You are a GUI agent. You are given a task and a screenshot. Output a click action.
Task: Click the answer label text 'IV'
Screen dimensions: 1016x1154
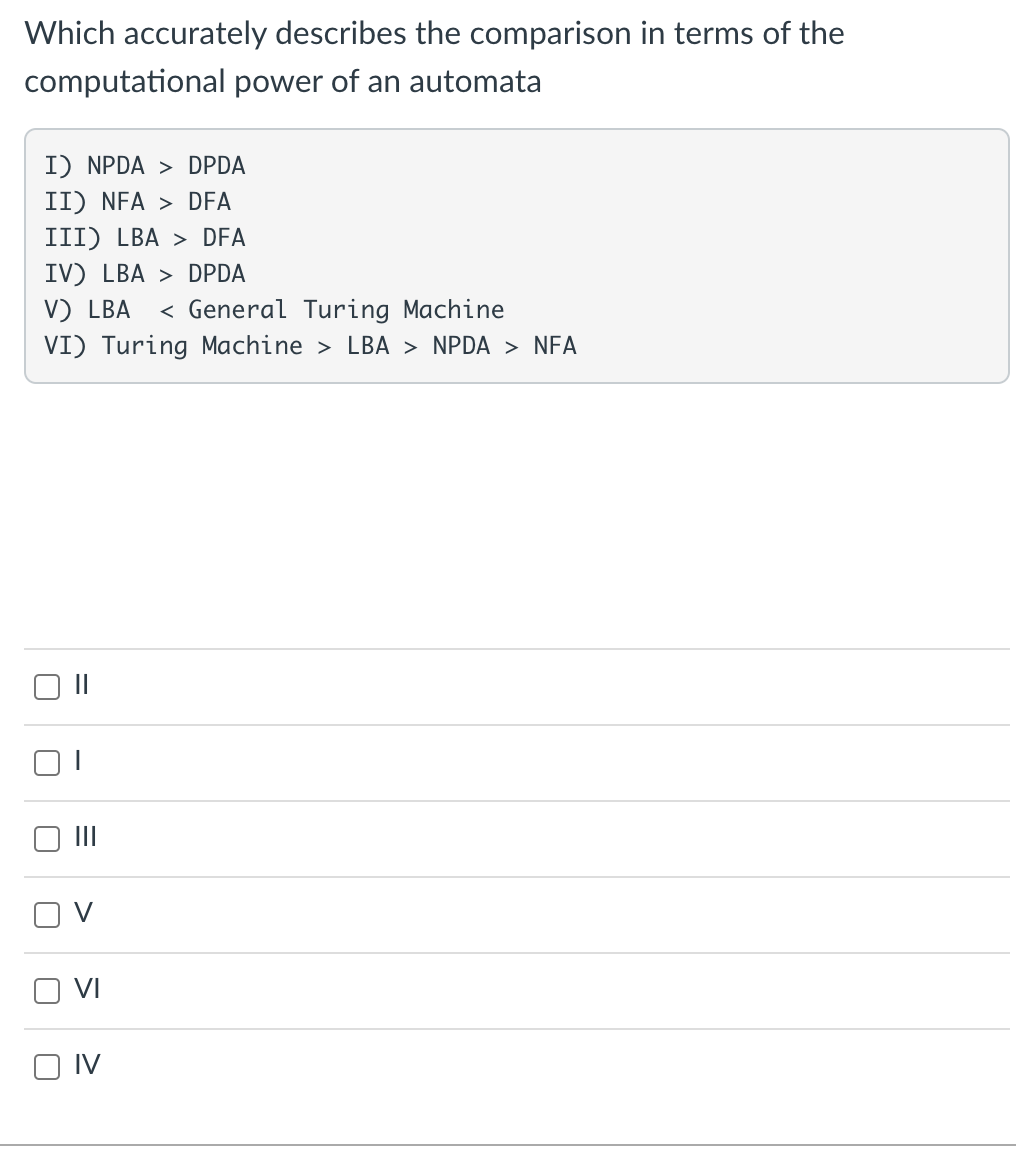87,1067
